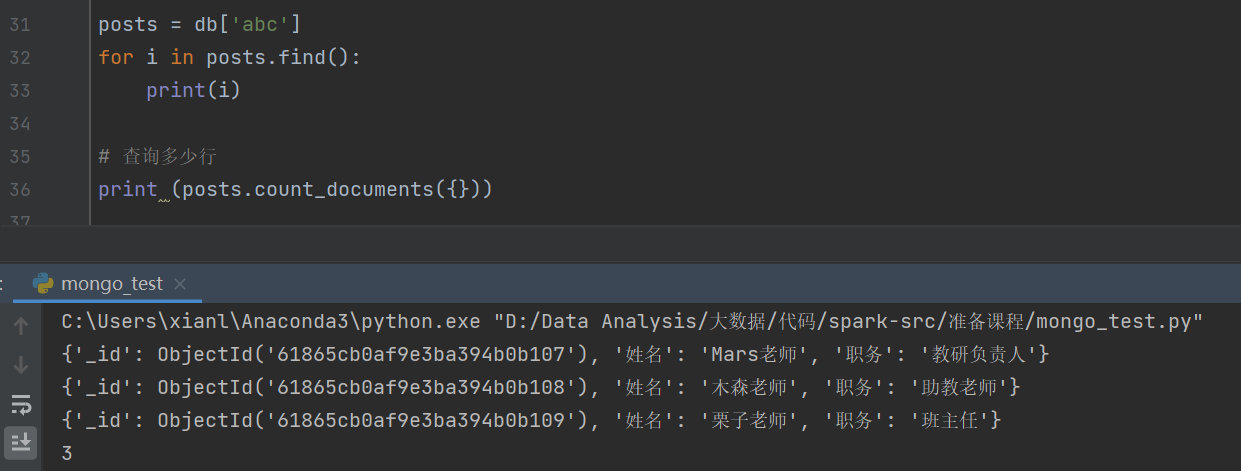Image resolution: width=1241 pixels, height=471 pixels.
Task: Click line number 31 in gutter
Action: (20, 24)
